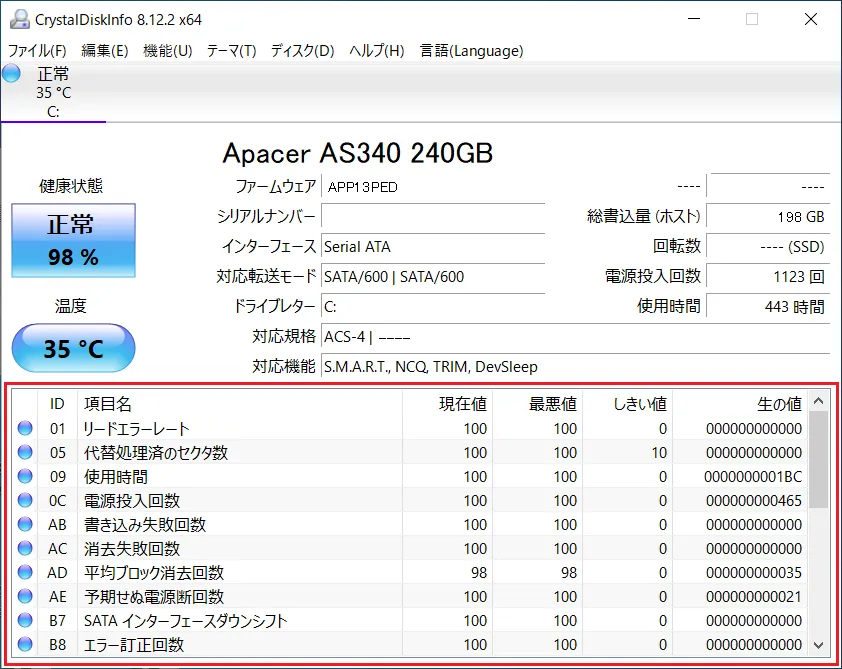This screenshot has width=842, height=669.
Task: Open the 言語(Language) menu
Action: tap(471, 50)
